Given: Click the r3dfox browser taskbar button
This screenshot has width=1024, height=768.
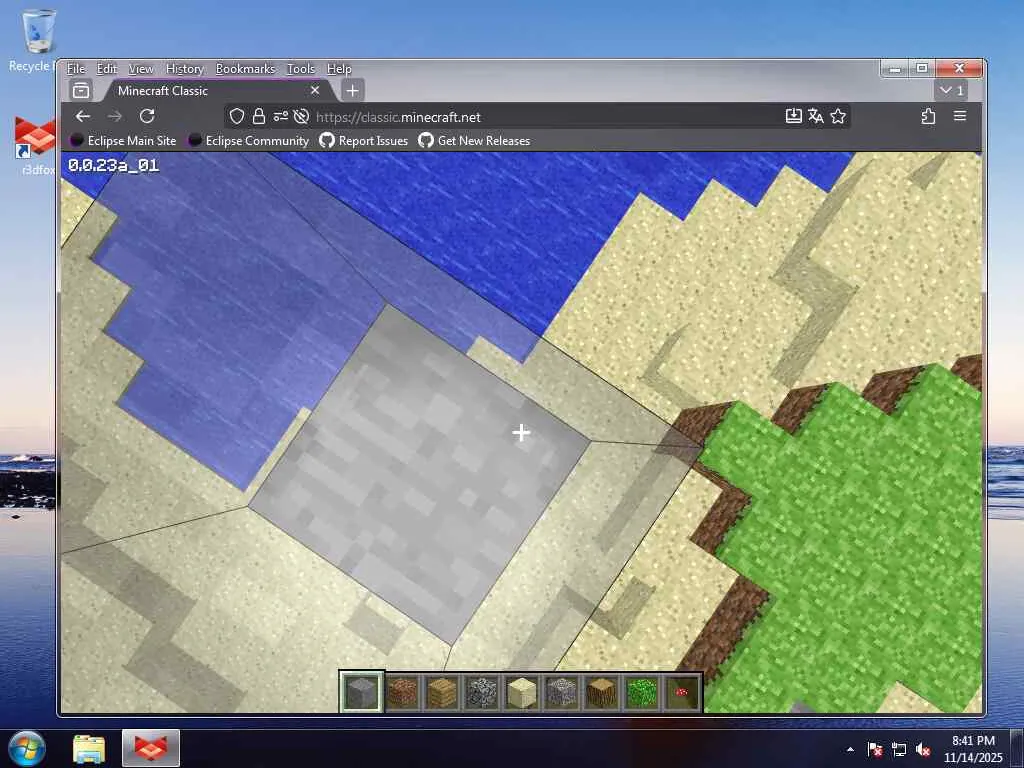Looking at the screenshot, I should pos(151,749).
